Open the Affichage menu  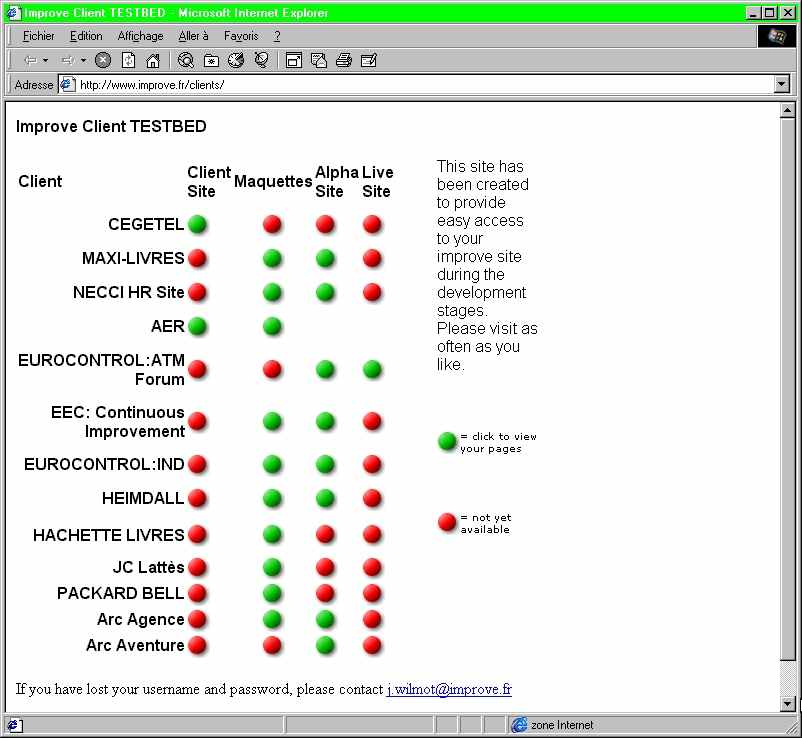[x=140, y=36]
